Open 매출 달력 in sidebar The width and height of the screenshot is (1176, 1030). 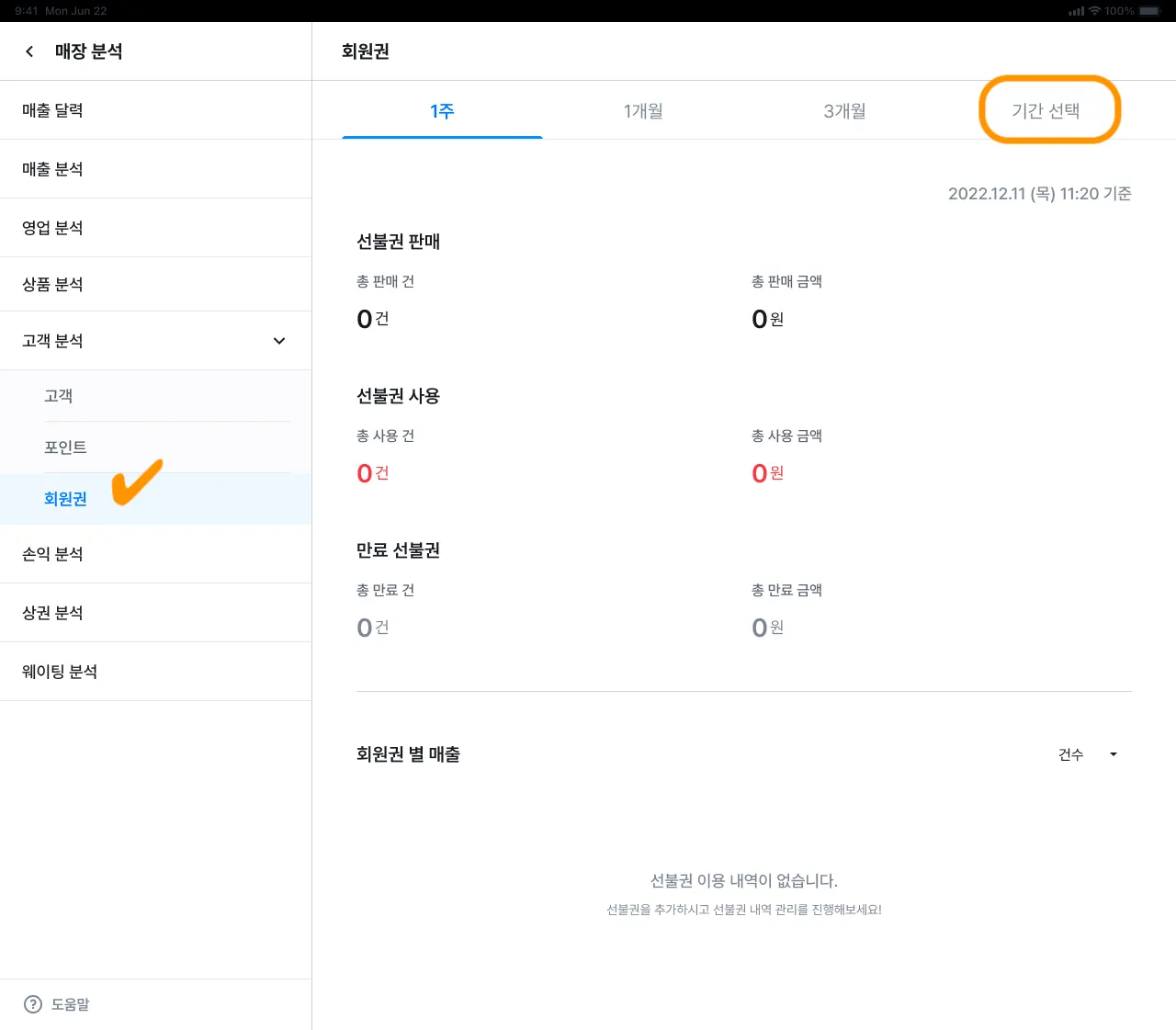pyautogui.click(x=52, y=110)
